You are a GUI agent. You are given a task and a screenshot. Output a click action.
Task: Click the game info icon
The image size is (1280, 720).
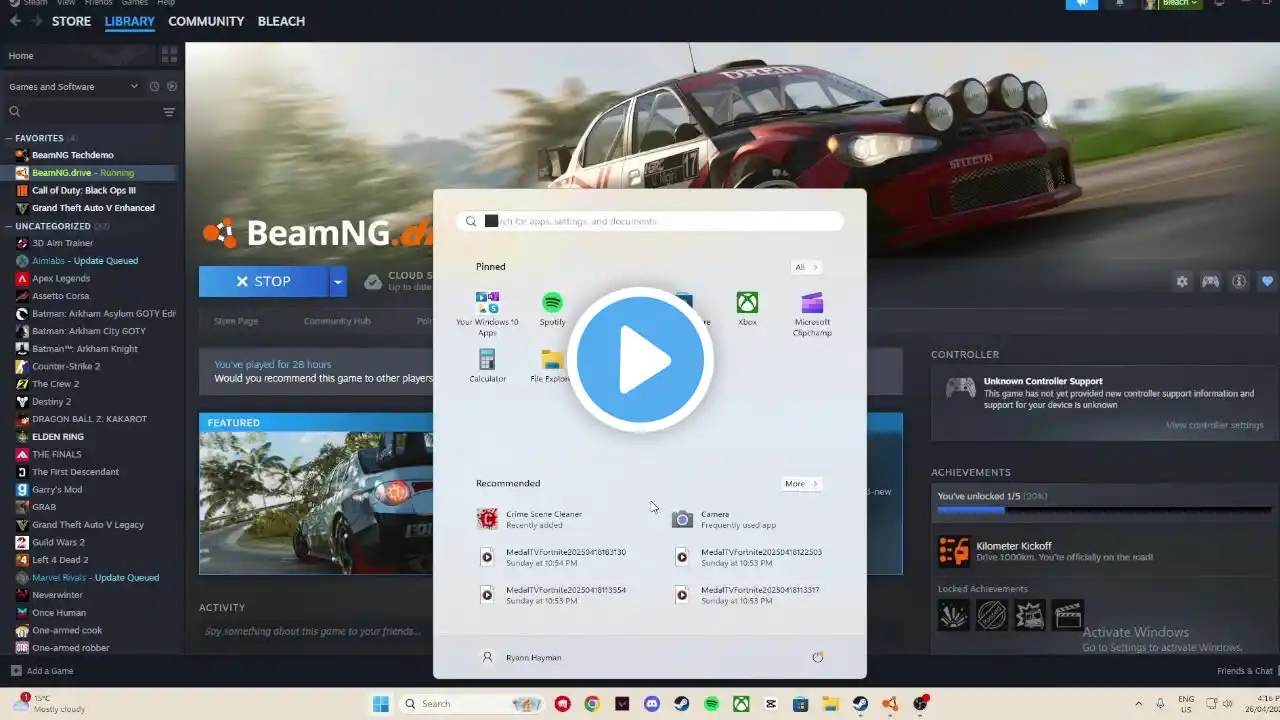click(1239, 282)
